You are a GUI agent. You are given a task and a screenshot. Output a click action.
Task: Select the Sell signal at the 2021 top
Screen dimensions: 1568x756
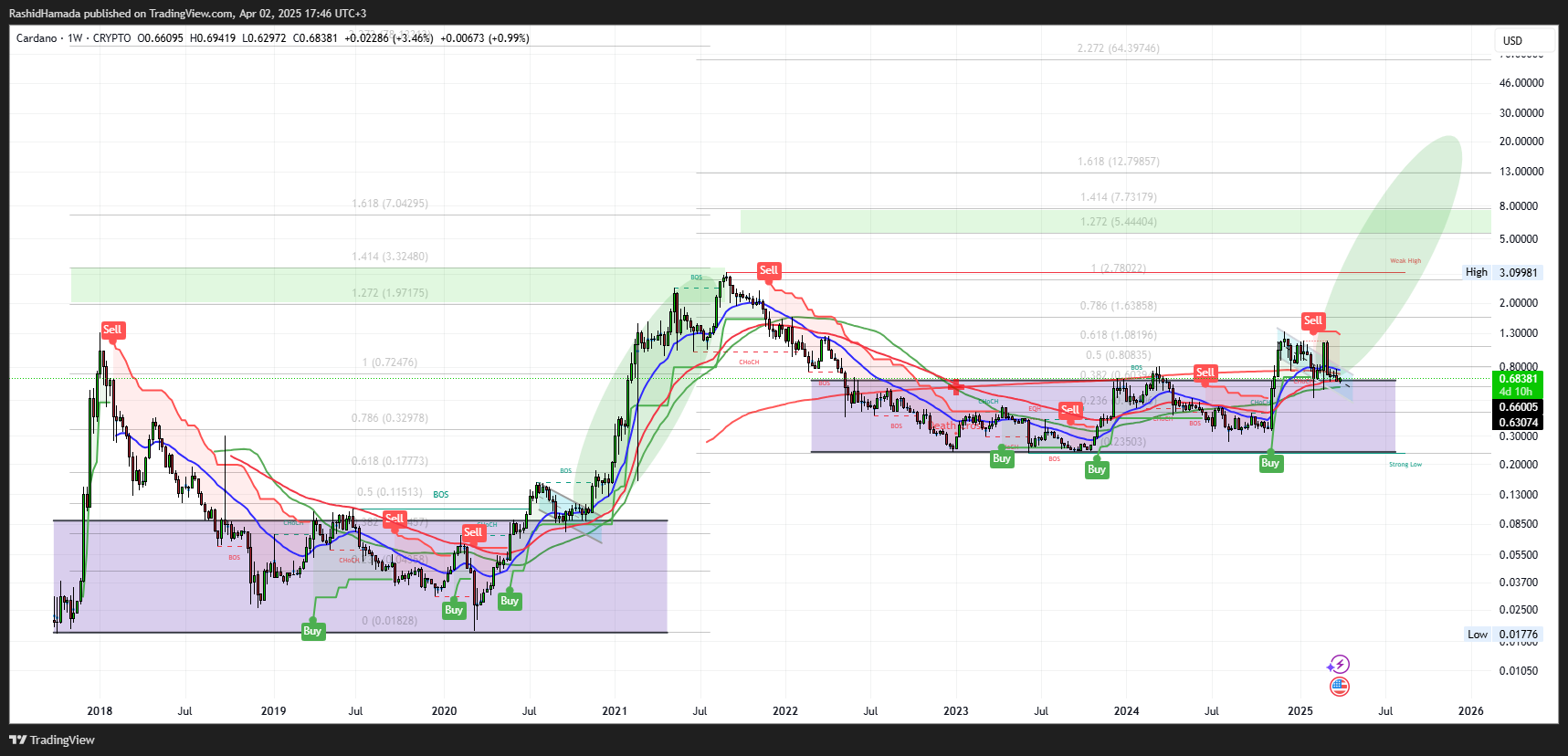pyautogui.click(x=769, y=270)
